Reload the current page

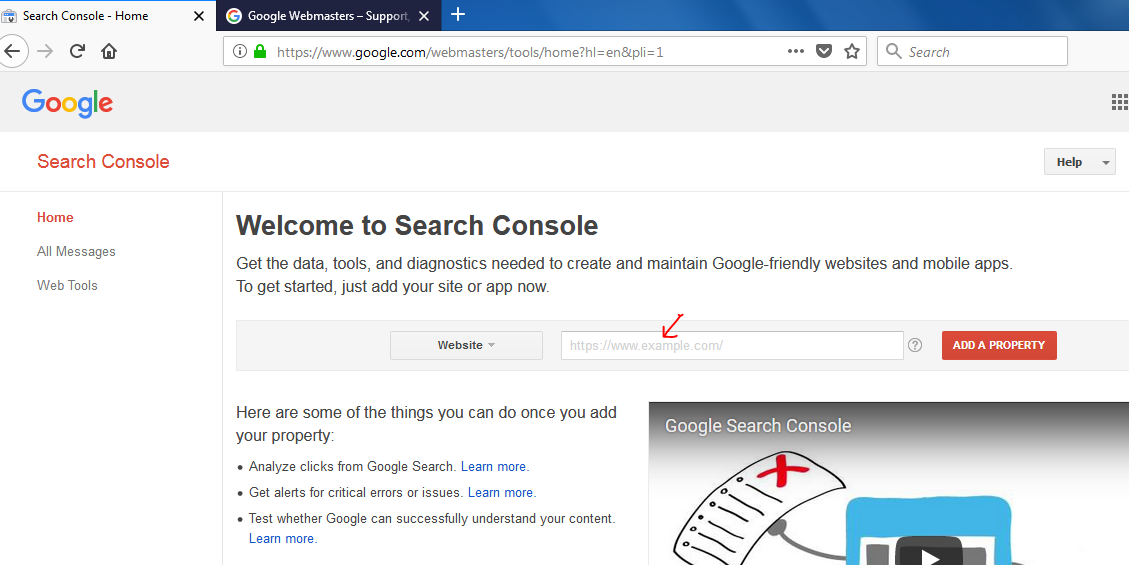(77, 51)
